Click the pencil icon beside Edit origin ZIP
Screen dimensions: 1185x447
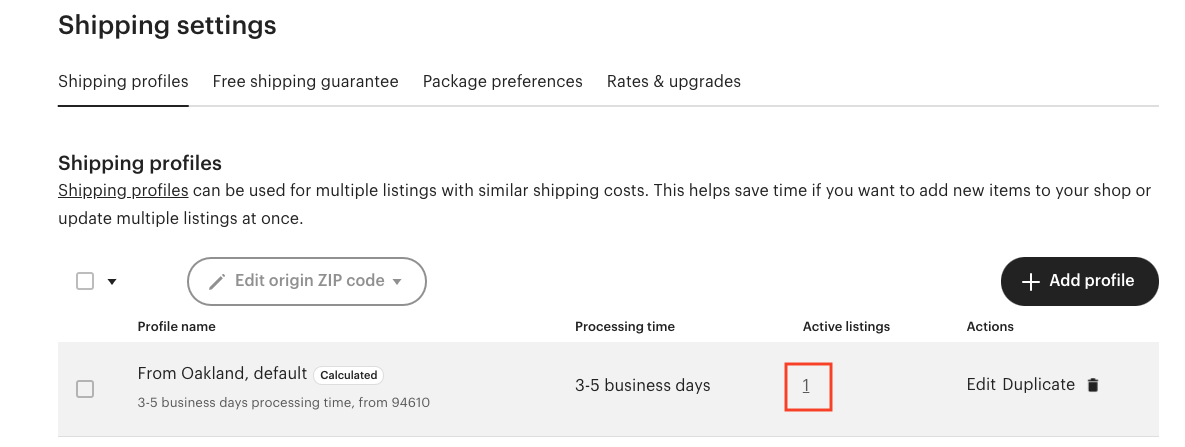(217, 282)
